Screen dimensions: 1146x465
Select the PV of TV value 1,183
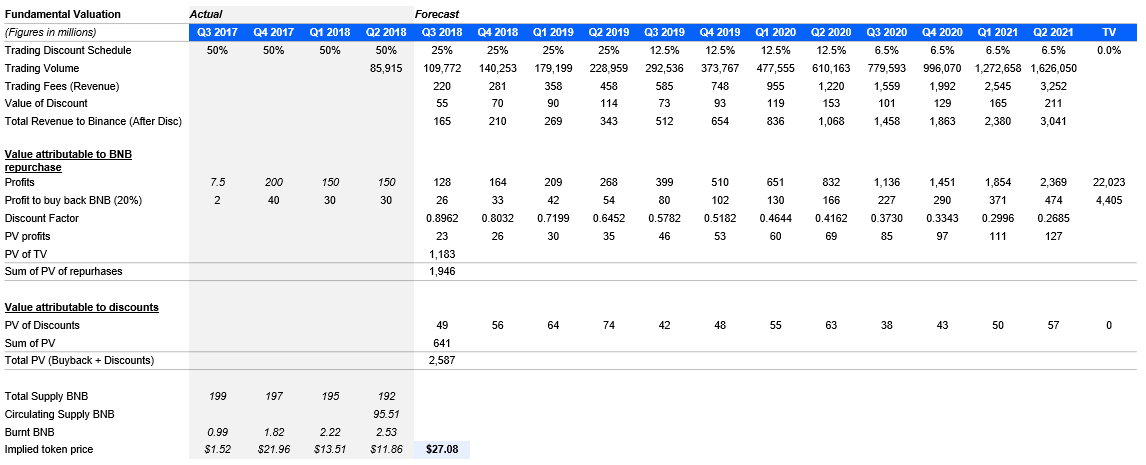pos(441,253)
